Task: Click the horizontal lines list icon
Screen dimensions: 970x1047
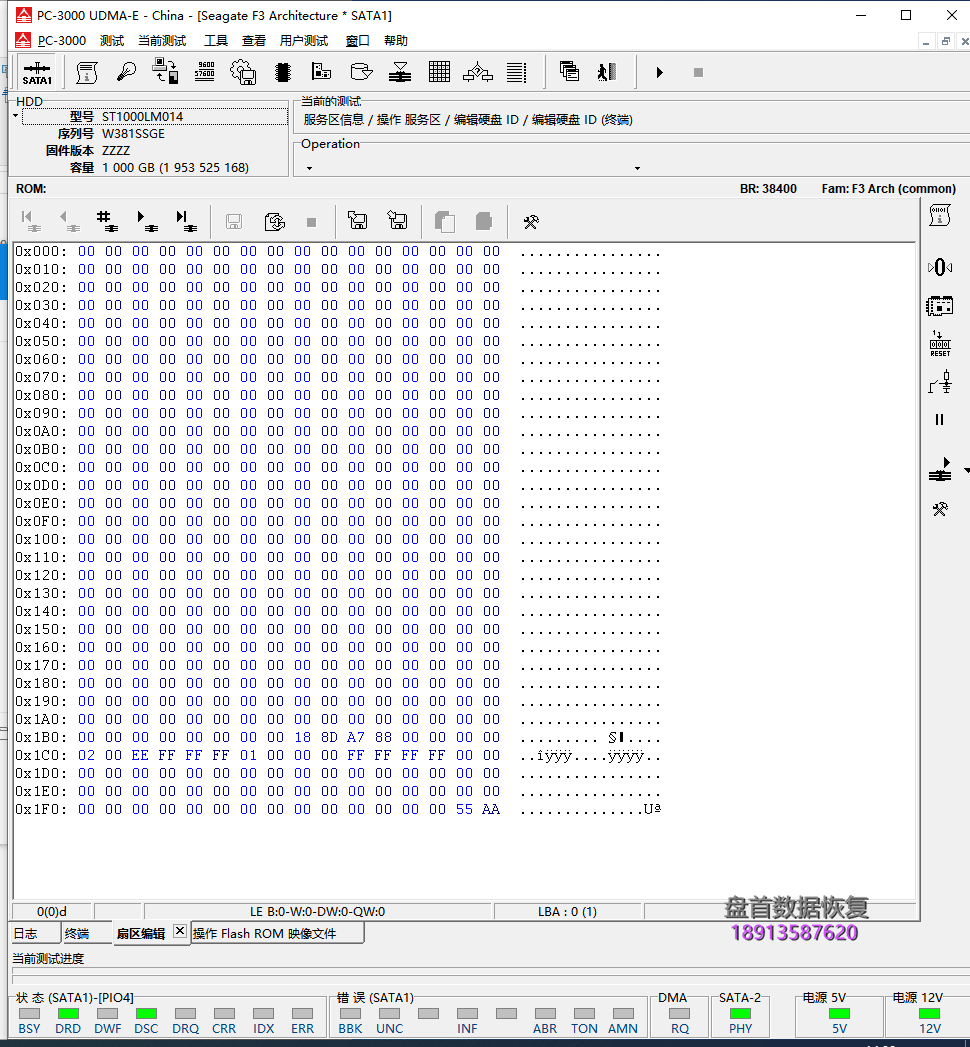Action: tap(517, 72)
